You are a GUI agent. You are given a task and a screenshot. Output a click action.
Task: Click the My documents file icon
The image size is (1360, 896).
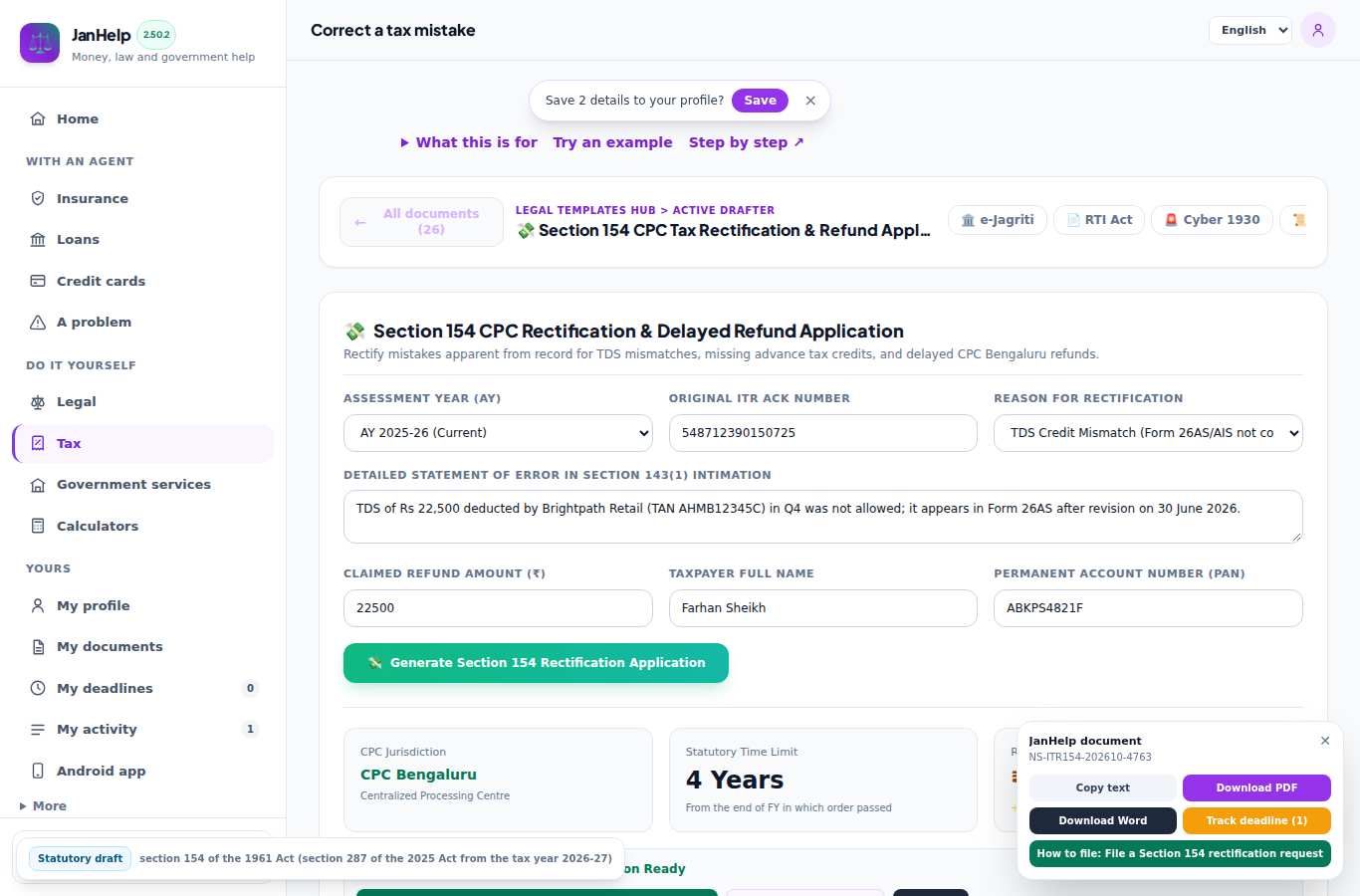(38, 646)
